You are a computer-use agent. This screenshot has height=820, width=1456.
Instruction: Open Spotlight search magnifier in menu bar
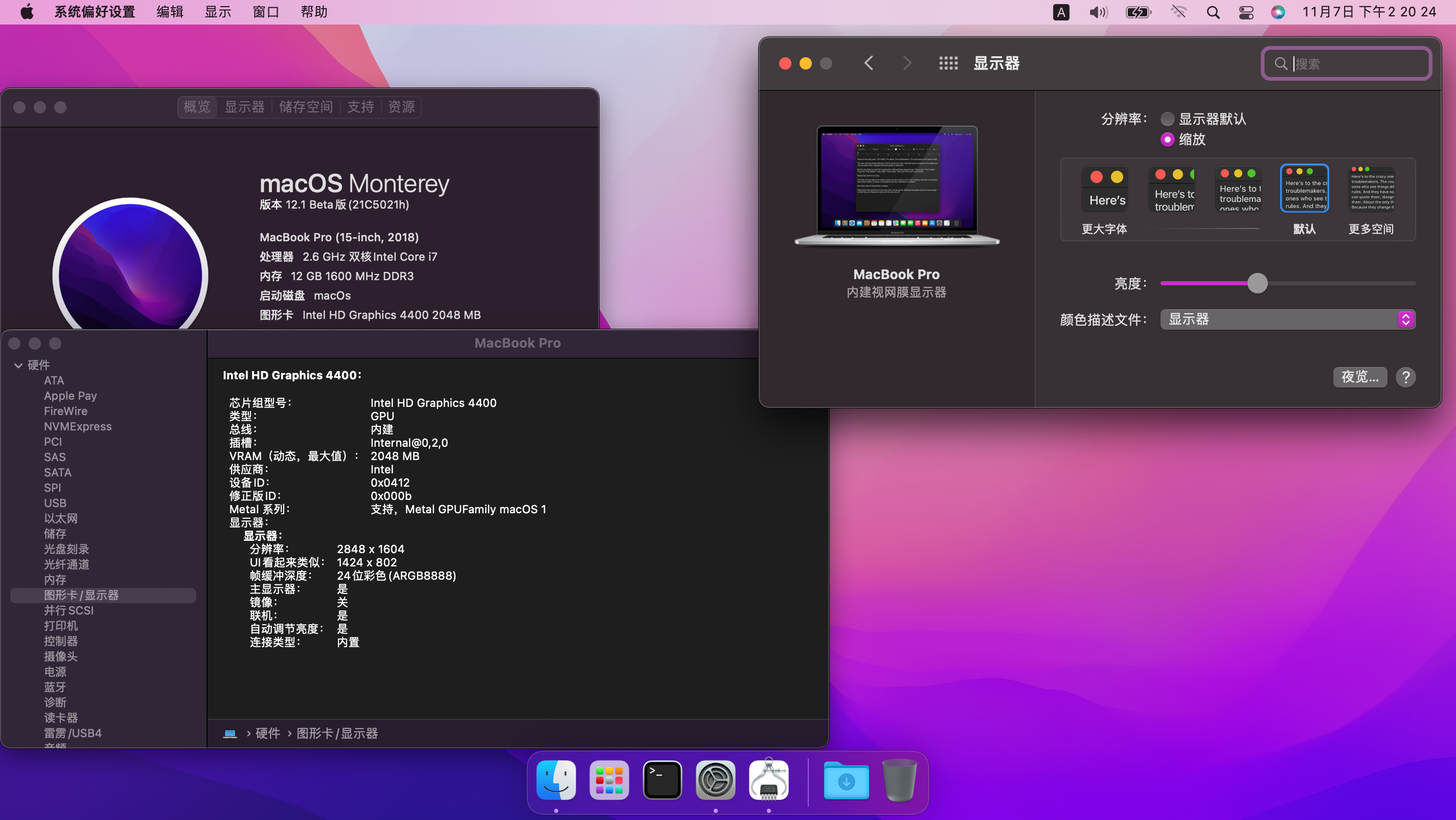1212,12
